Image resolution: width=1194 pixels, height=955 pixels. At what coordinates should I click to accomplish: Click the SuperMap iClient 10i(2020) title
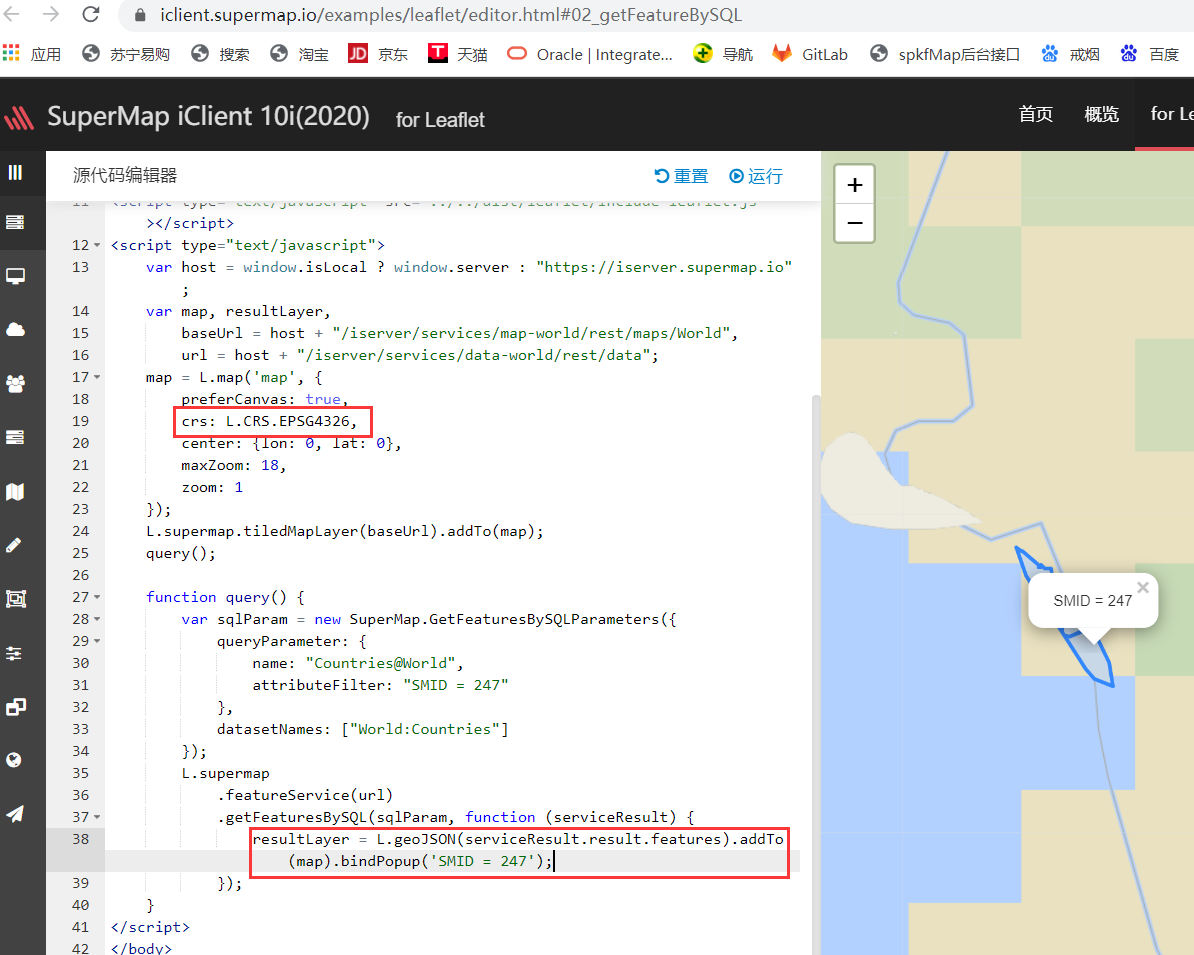[x=209, y=117]
